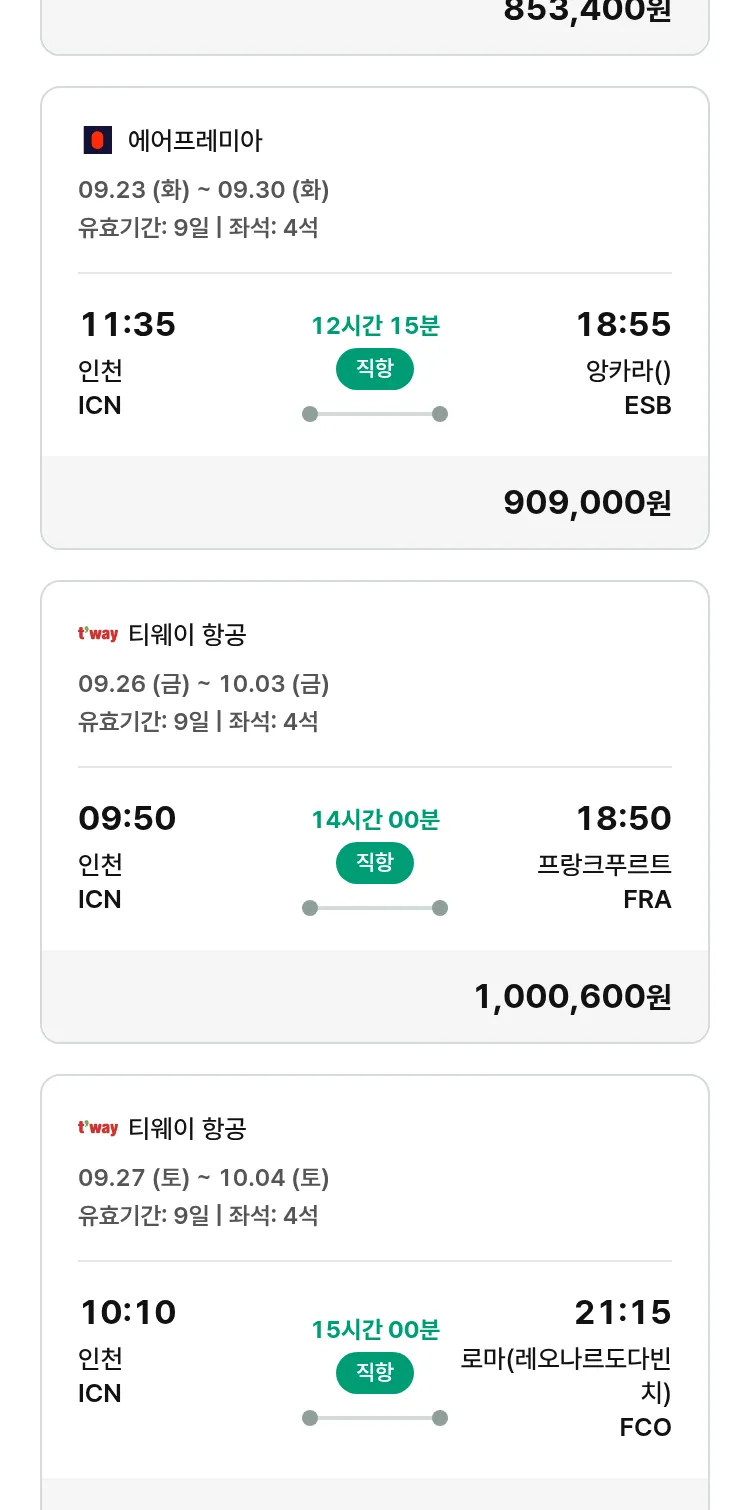Image resolution: width=750 pixels, height=1510 pixels.
Task: Tap the 15시간 00분 flight duration
Action: pos(375,1329)
